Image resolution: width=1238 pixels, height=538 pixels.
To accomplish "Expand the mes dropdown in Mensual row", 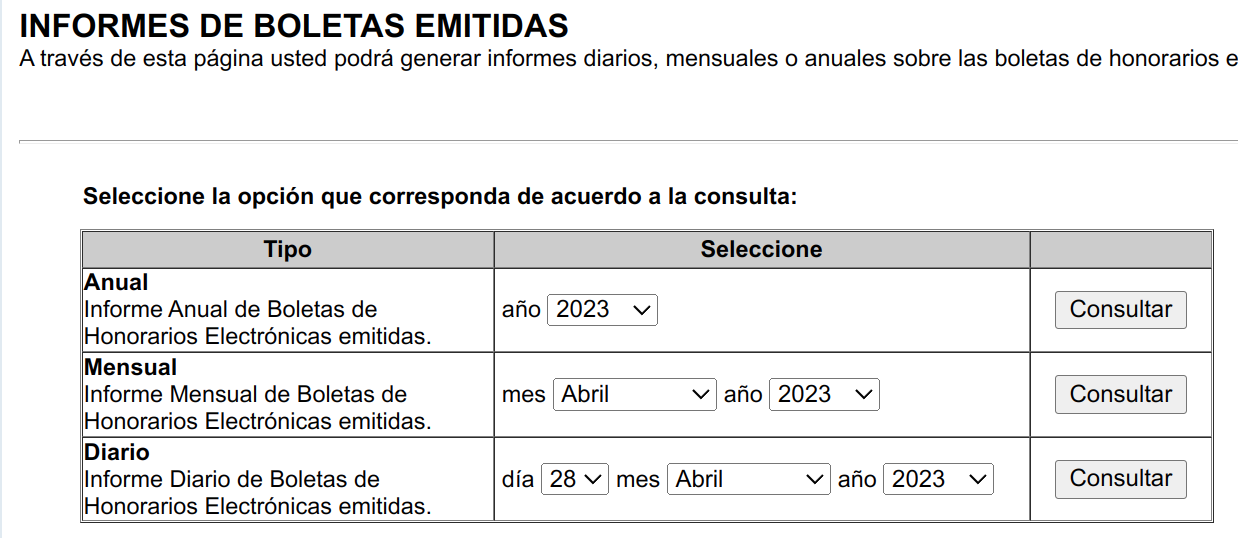I will pos(635,394).
